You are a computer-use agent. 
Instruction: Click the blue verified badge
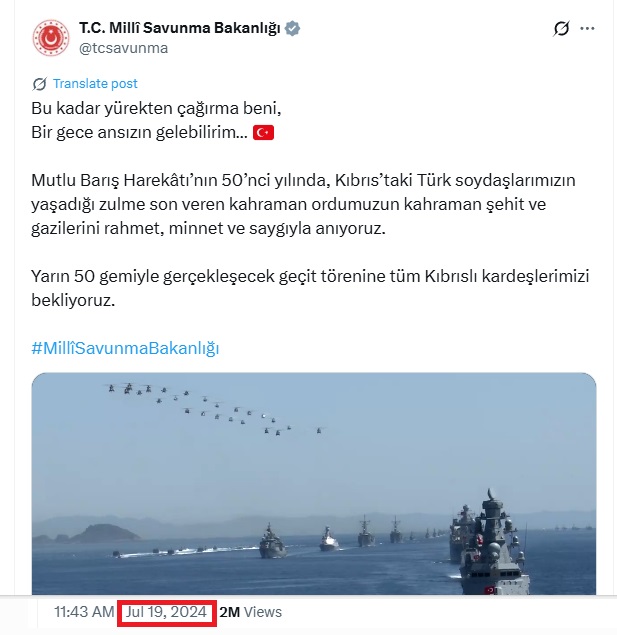[x=292, y=28]
